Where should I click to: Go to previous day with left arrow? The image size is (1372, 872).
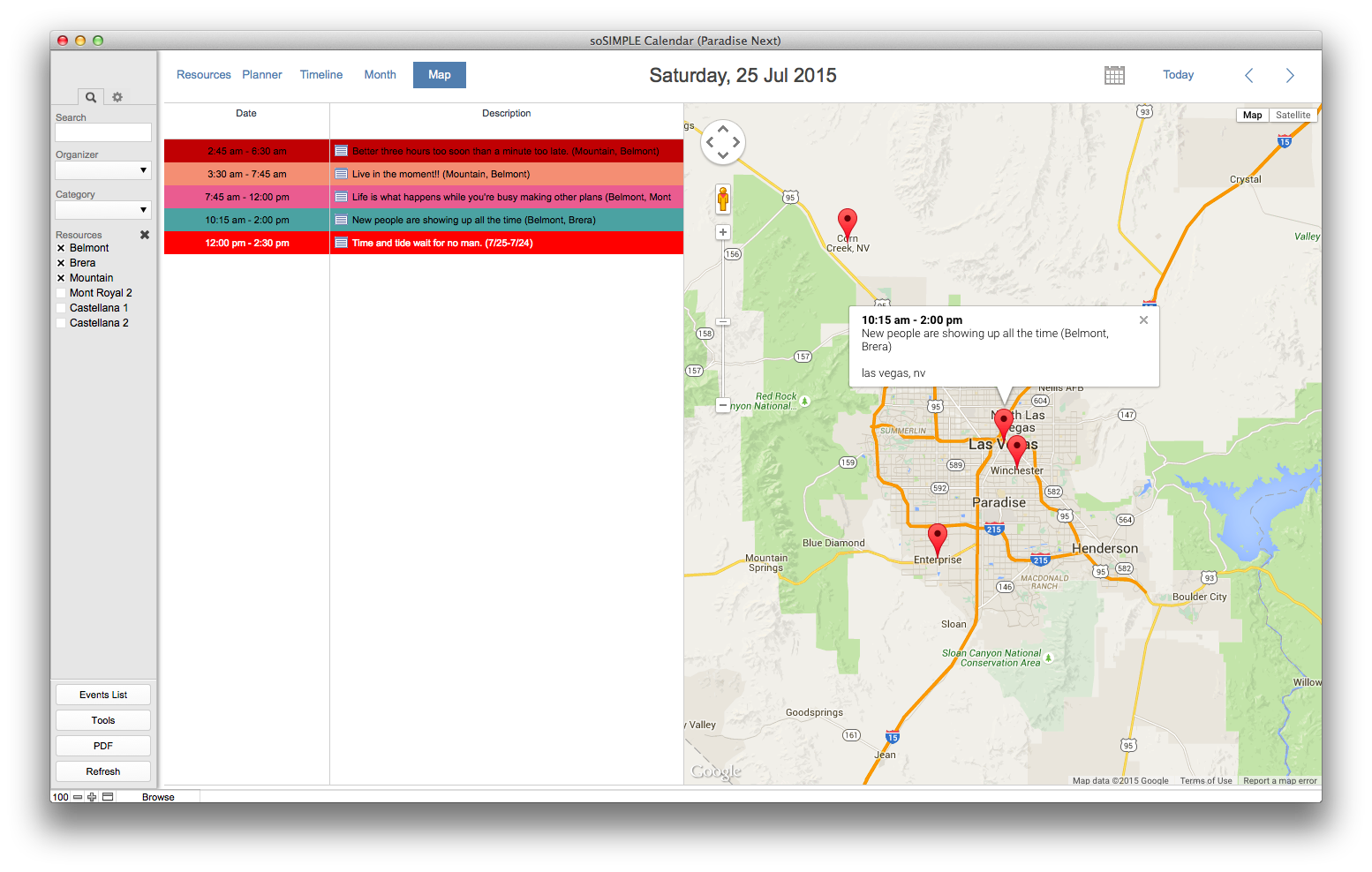pos(1249,75)
